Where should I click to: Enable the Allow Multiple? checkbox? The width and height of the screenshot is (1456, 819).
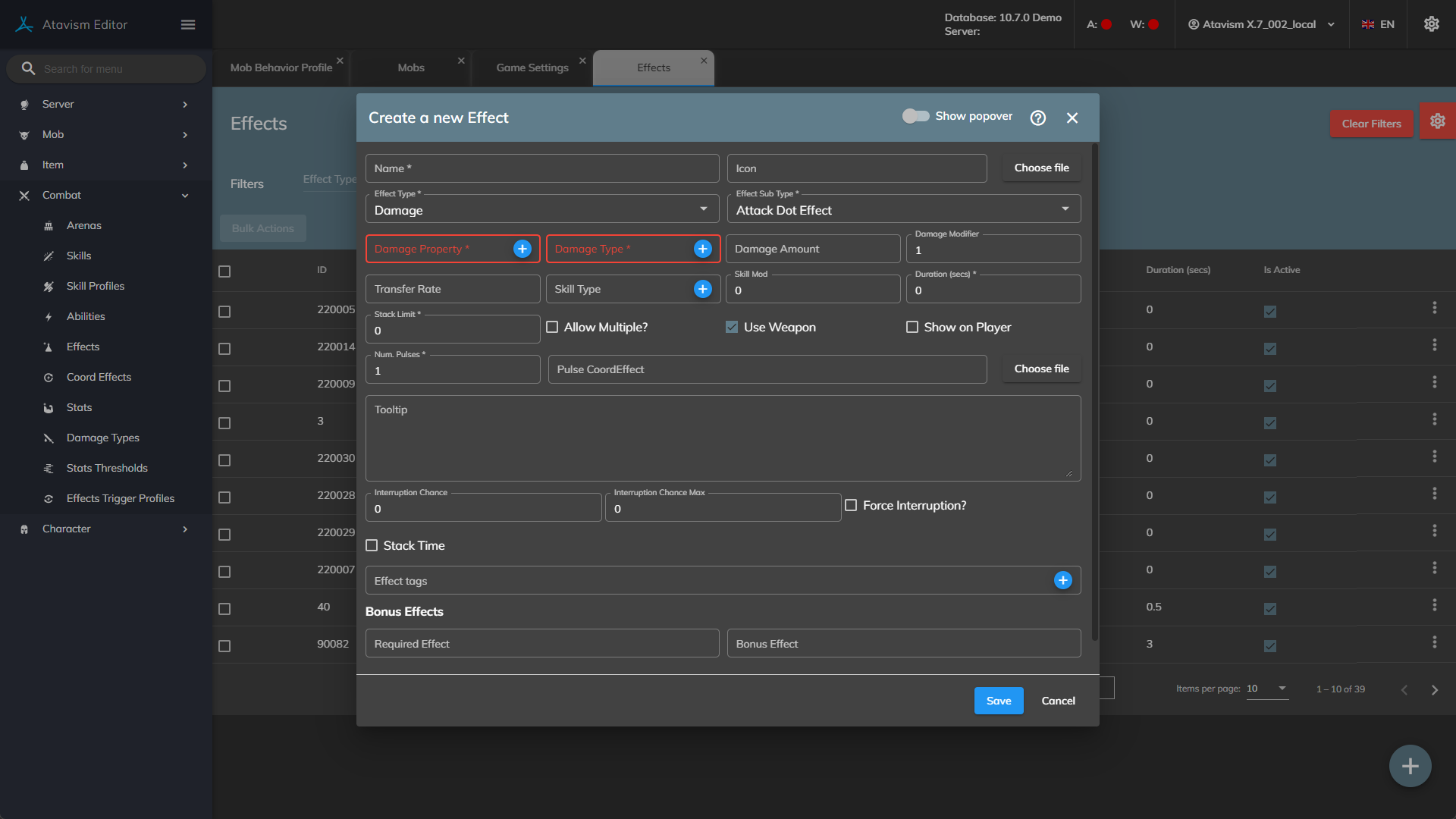coord(552,327)
